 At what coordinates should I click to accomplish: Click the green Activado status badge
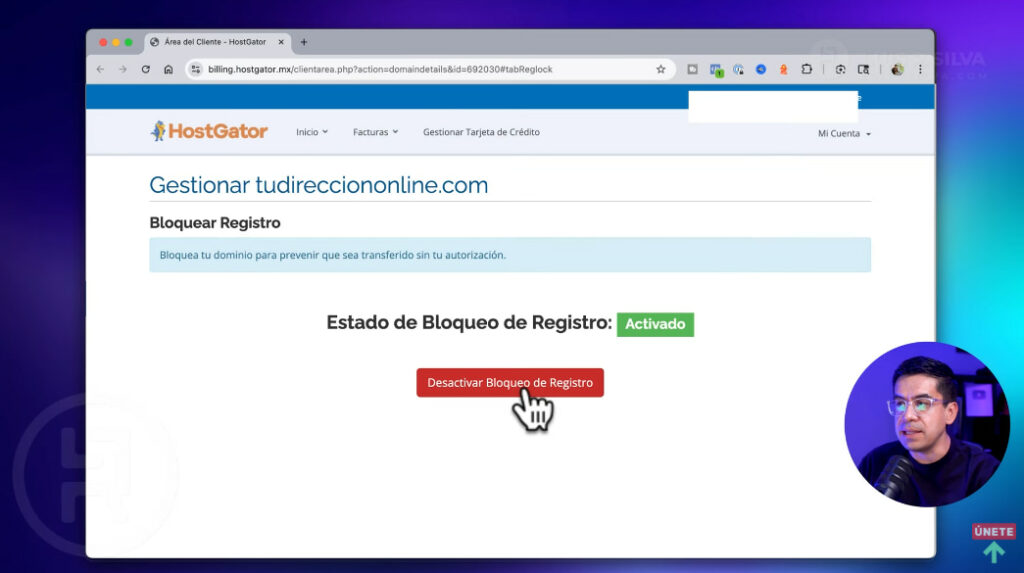[x=655, y=324]
